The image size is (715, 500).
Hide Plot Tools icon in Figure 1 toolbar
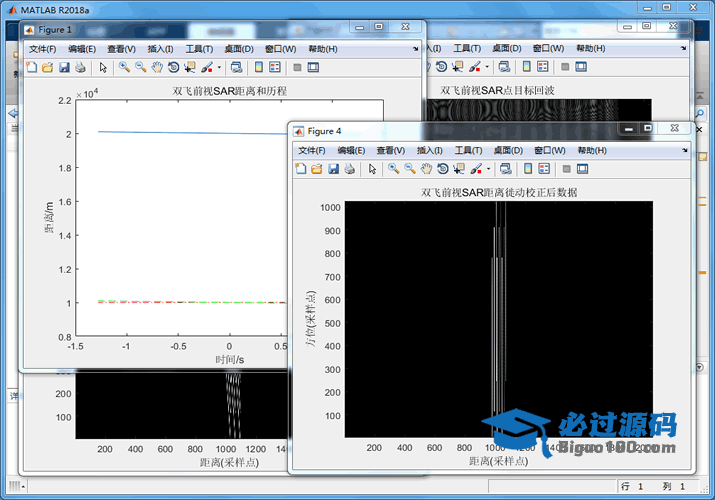click(x=297, y=67)
